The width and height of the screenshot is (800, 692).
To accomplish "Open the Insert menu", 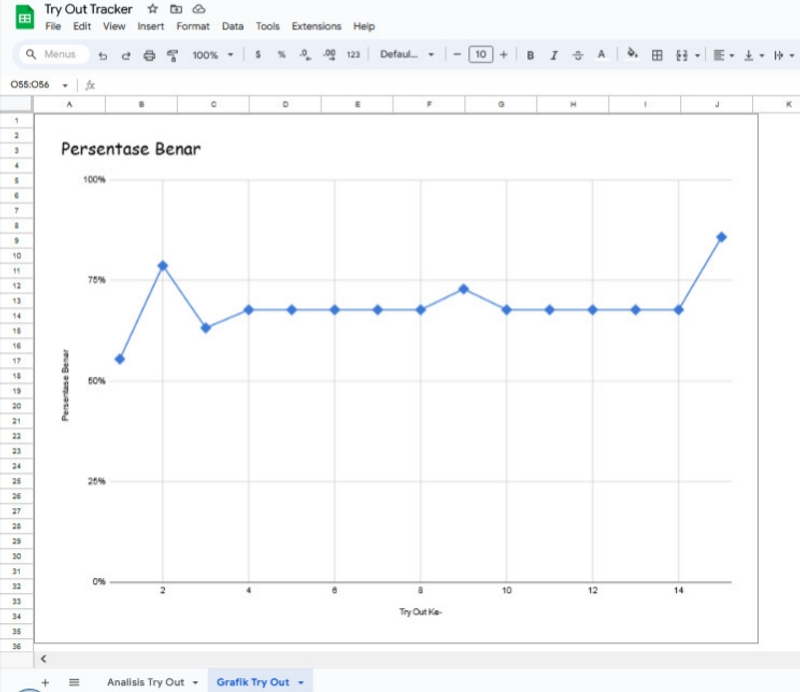I will 151,26.
